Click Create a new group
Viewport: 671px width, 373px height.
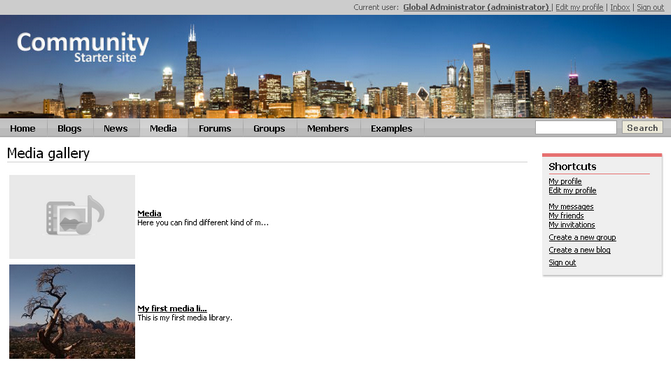tap(582, 237)
